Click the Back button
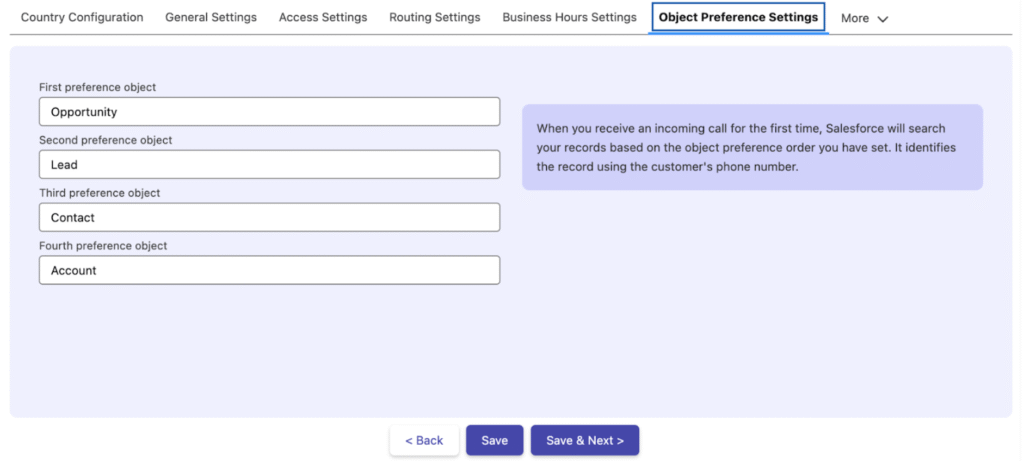The image size is (1024, 461). point(424,440)
